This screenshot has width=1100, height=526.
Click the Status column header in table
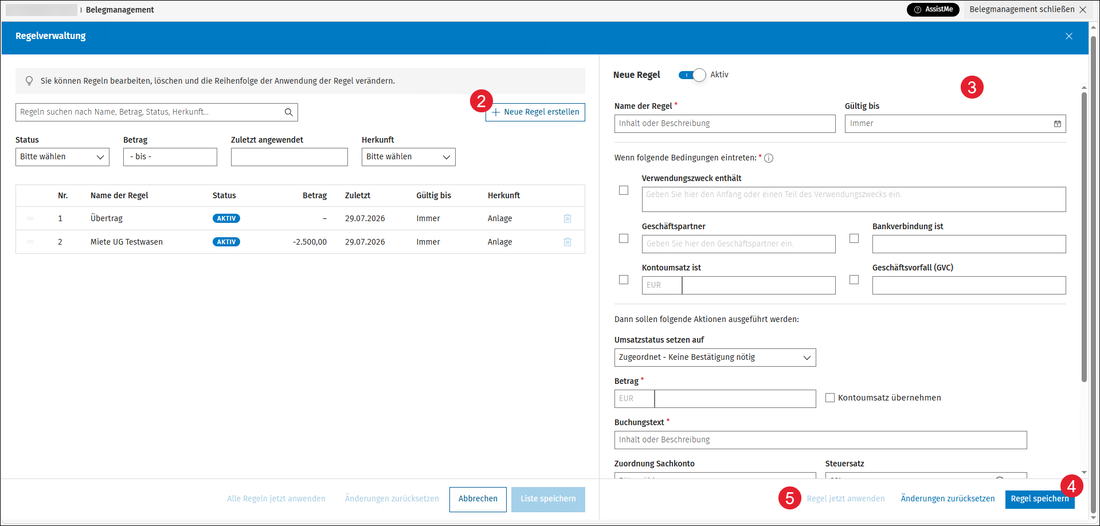click(x=224, y=196)
